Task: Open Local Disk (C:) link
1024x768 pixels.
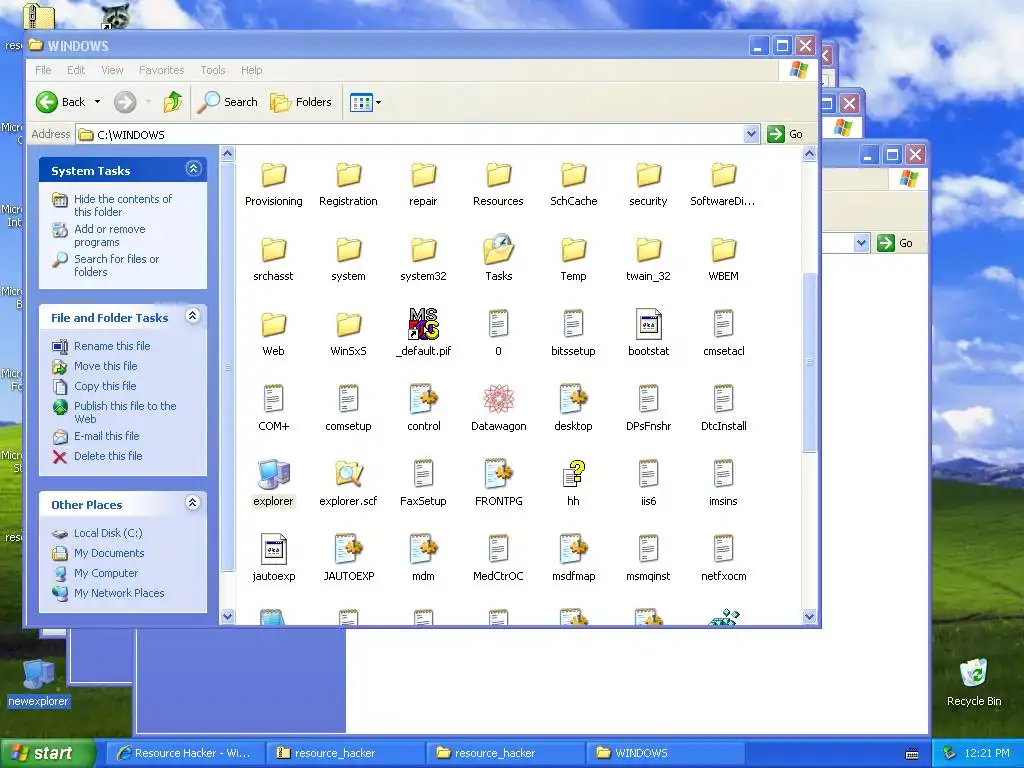Action: (x=108, y=533)
